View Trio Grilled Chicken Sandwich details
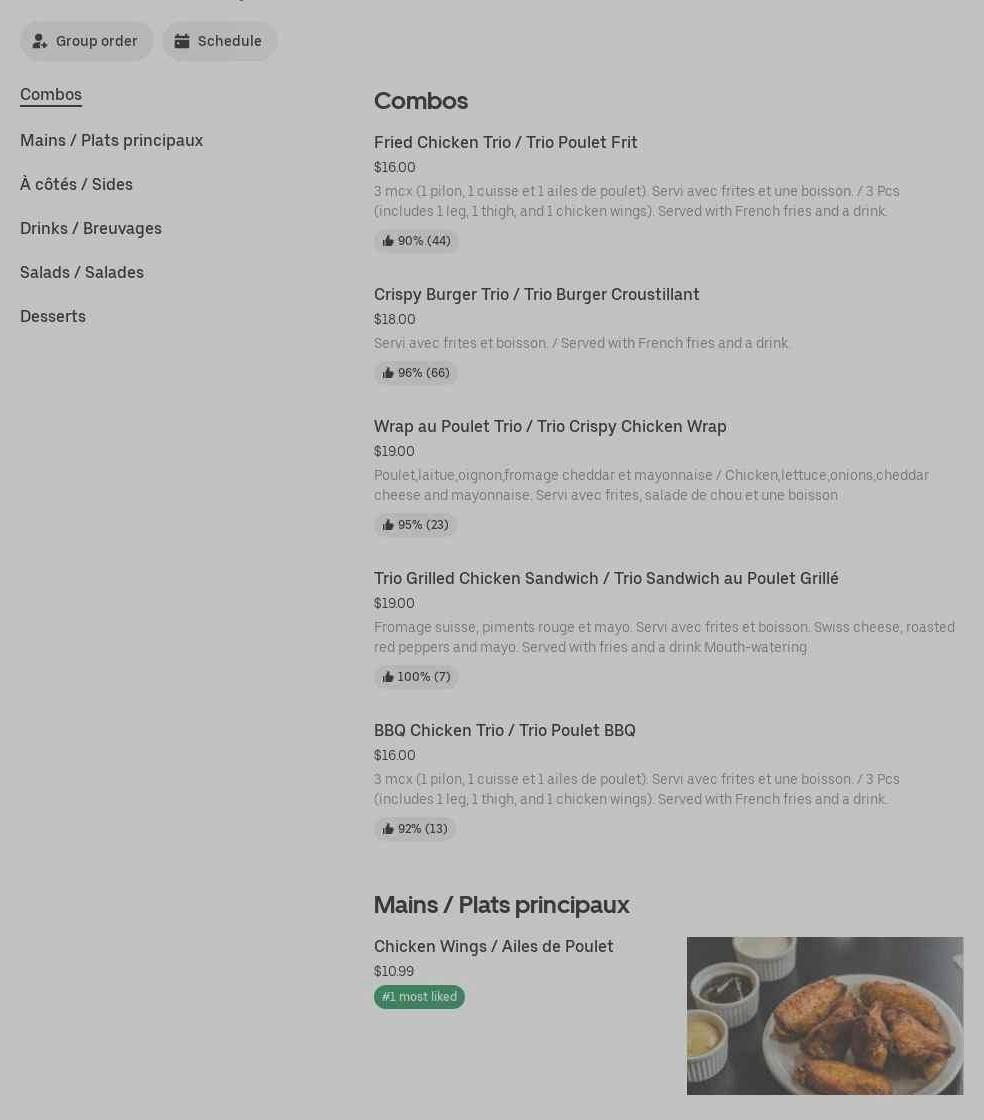This screenshot has height=1120, width=984. [x=606, y=578]
